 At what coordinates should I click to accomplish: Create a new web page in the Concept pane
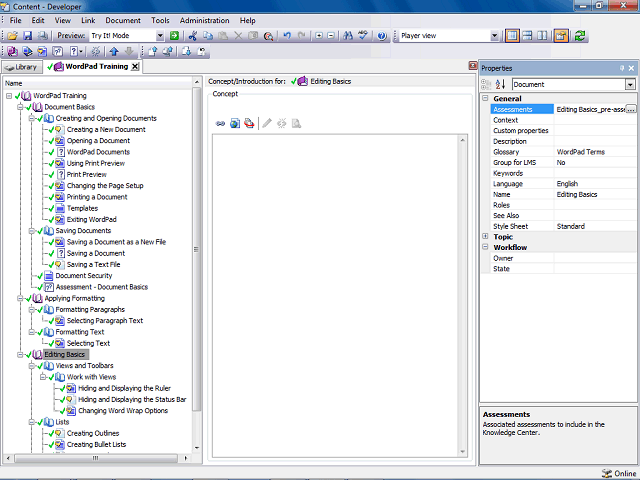coord(235,123)
